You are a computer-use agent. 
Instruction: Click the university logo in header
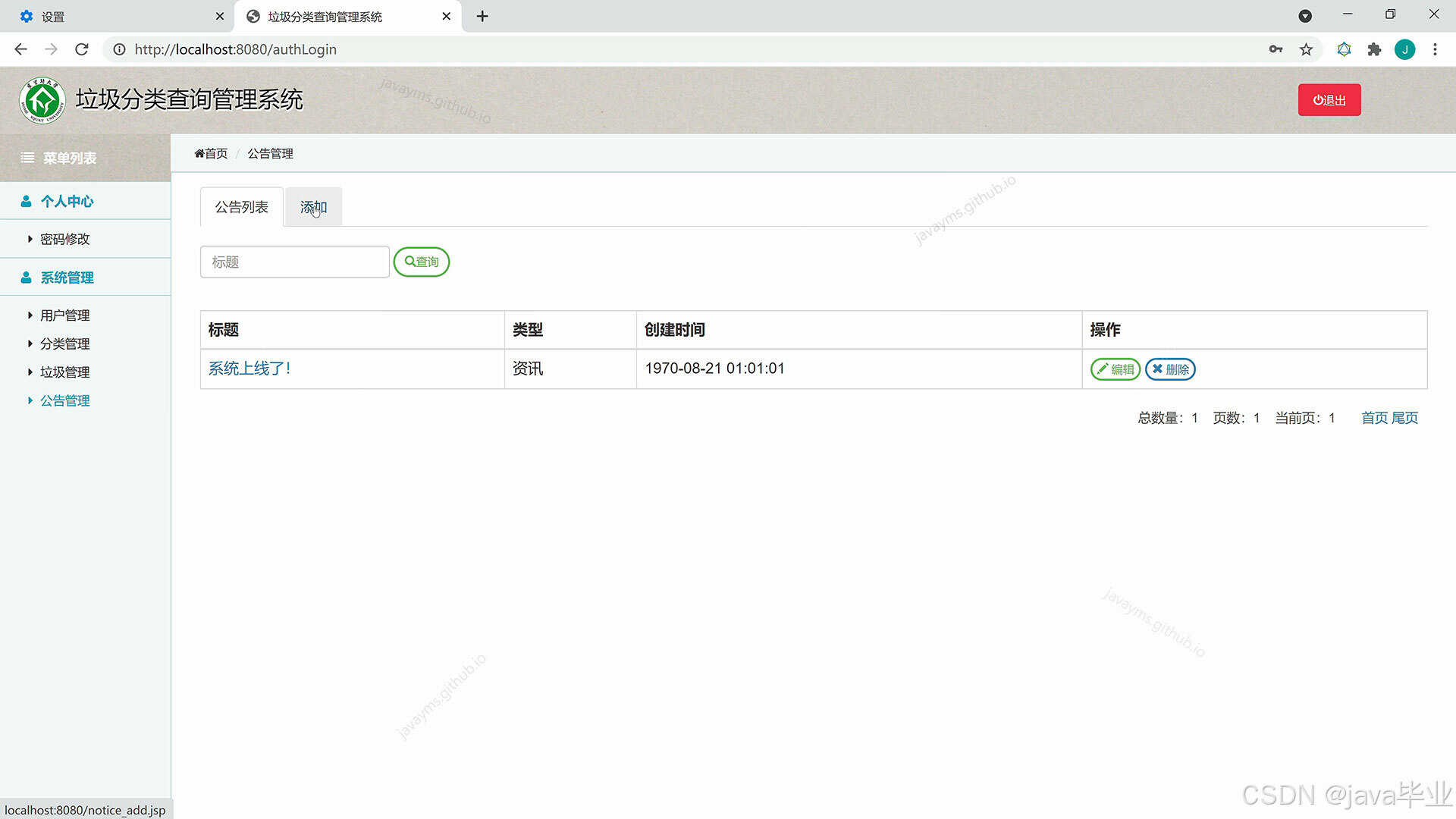tap(42, 100)
